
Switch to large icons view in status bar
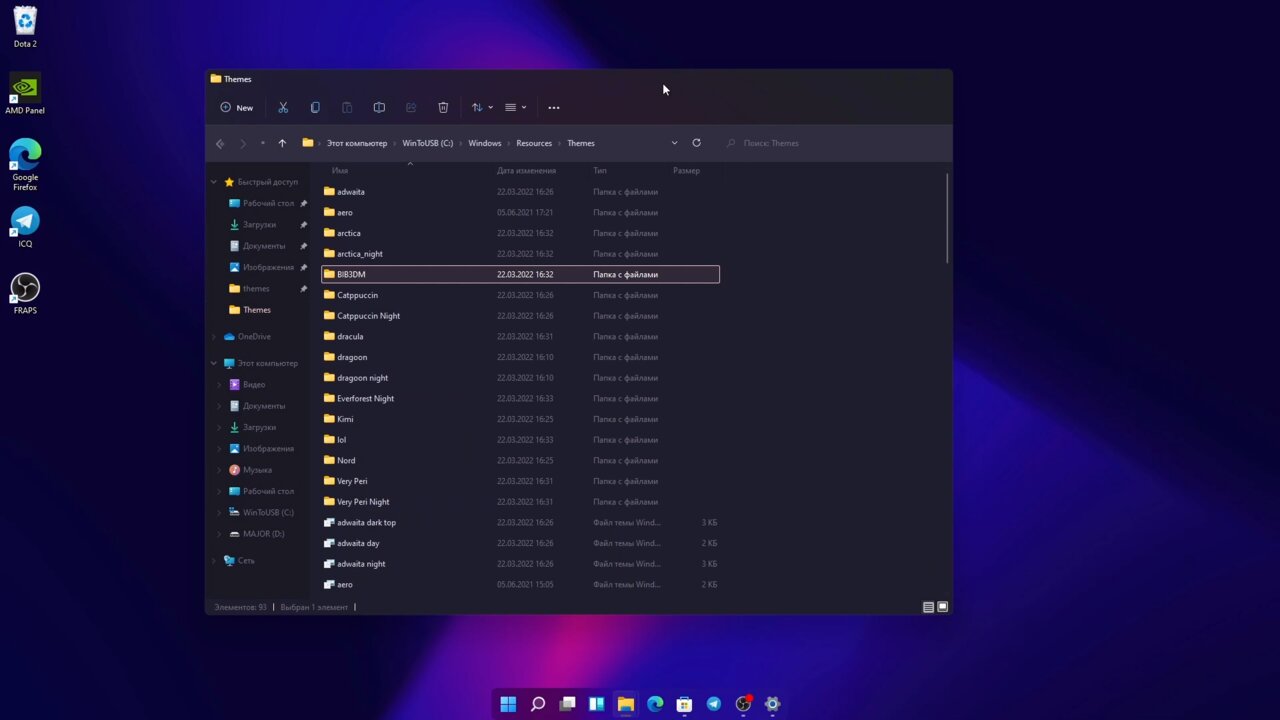941,607
